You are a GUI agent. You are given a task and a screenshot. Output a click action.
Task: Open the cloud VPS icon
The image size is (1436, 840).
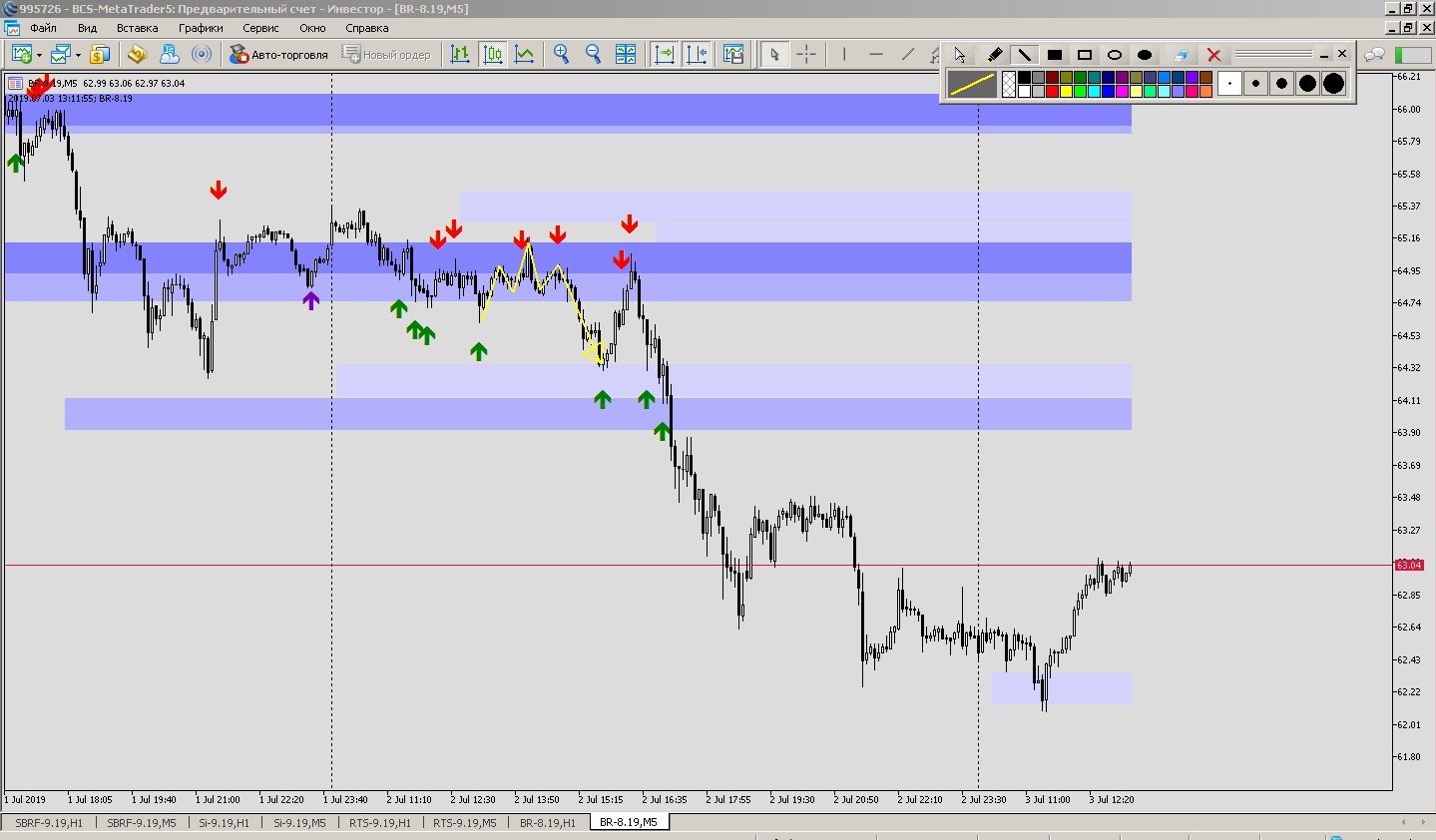pos(170,54)
